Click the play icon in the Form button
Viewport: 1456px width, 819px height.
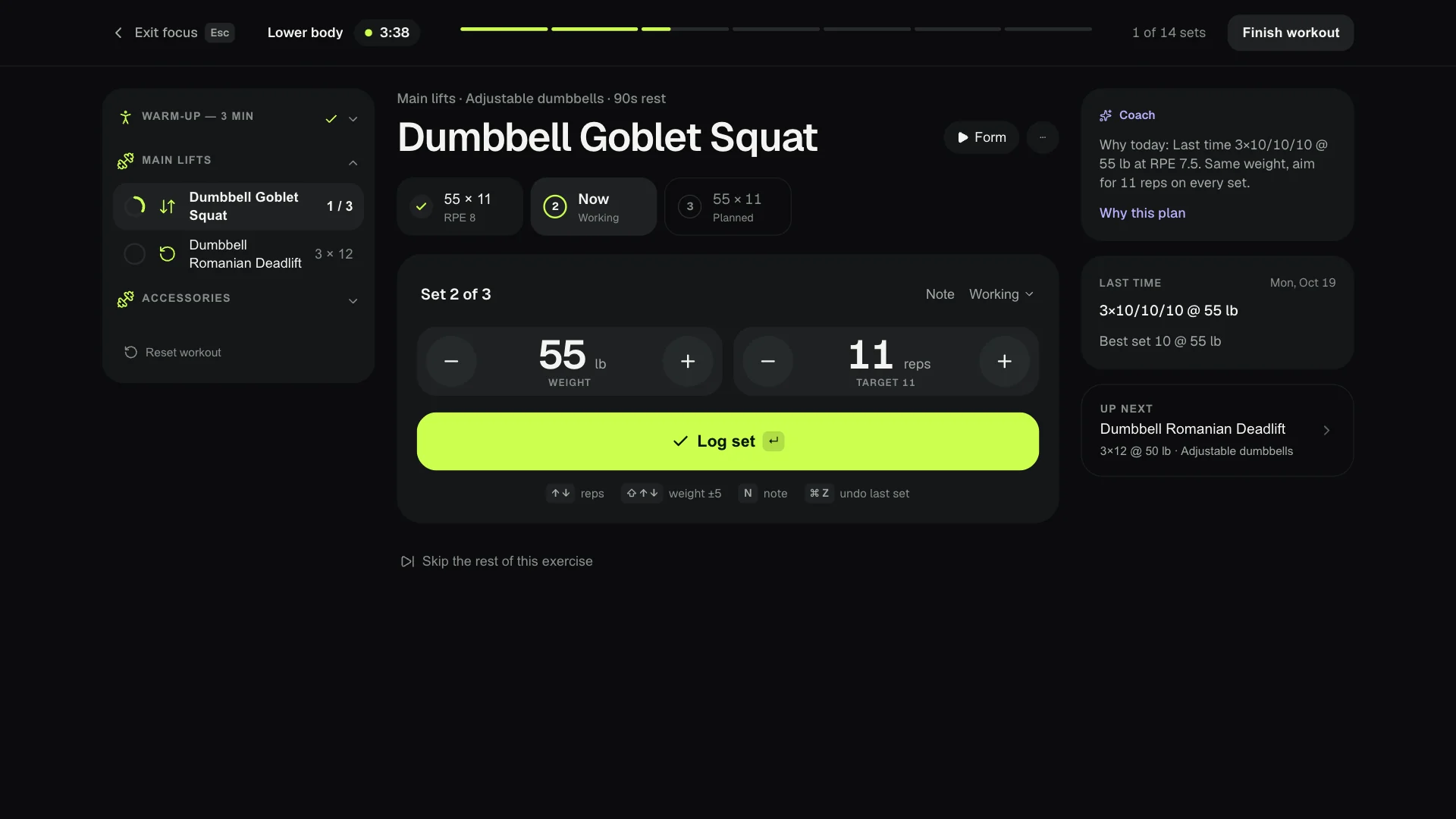point(962,137)
